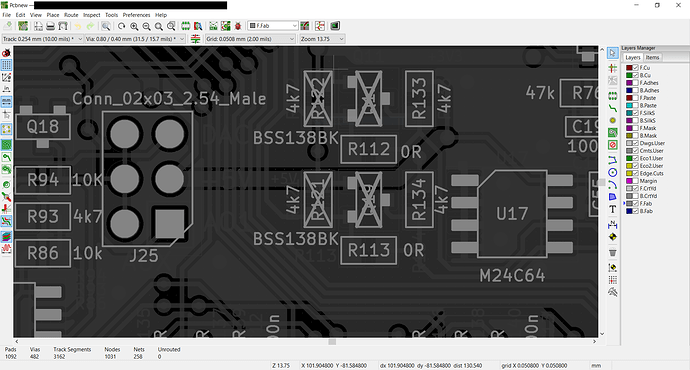Click the Zoom in magnifier icon
Viewport: 690px width, 370px height.
pos(134,26)
